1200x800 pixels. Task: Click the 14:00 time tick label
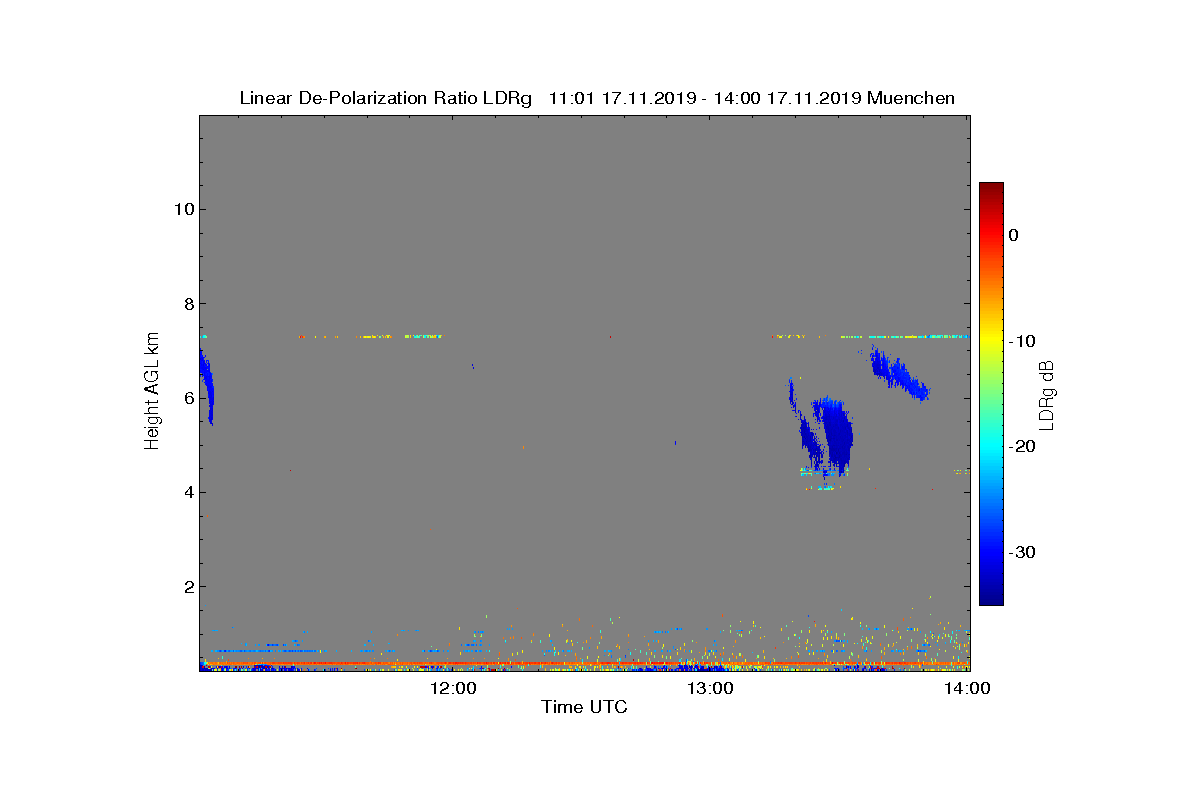968,688
